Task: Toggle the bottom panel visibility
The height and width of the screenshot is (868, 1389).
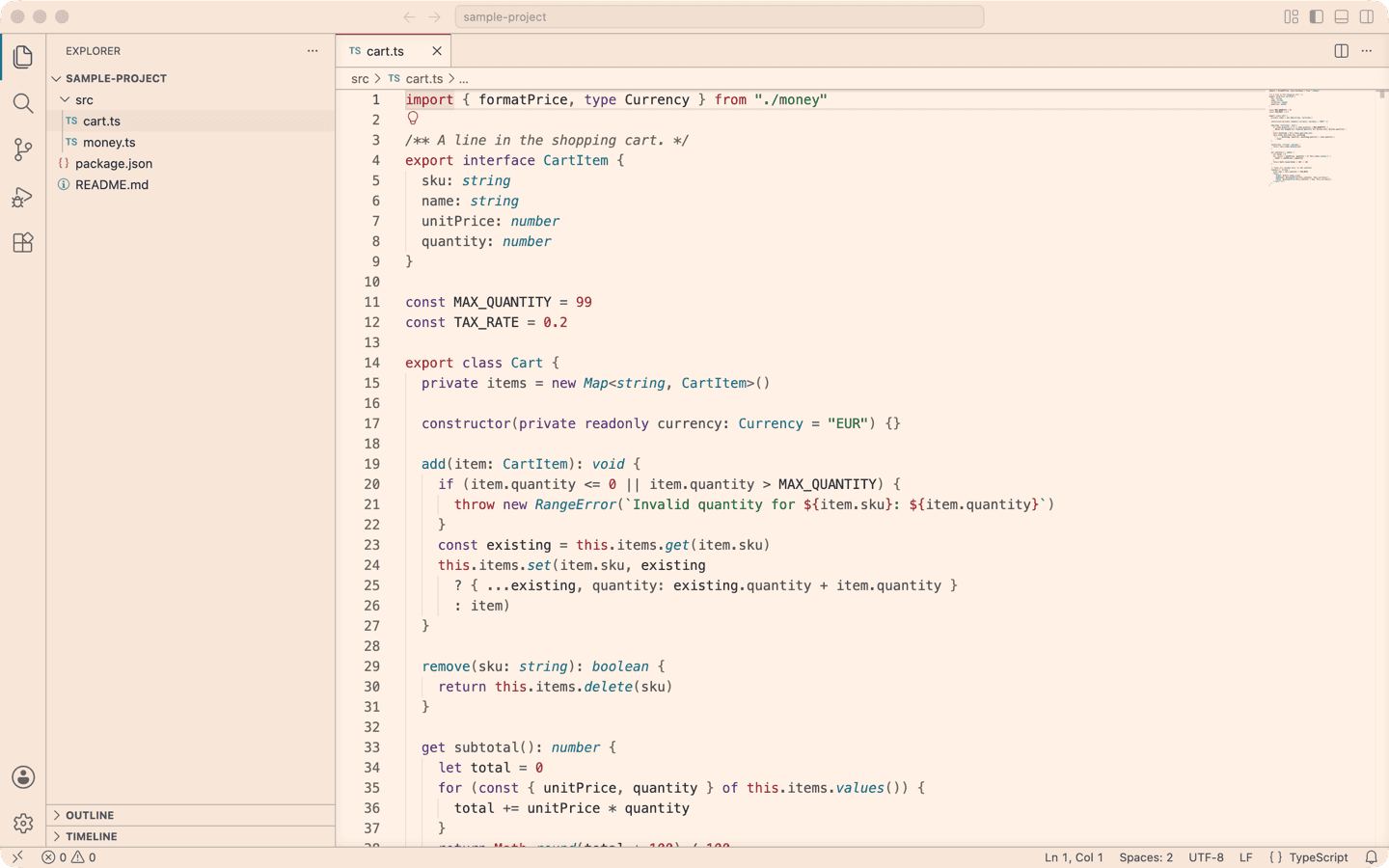Action: tap(1342, 16)
